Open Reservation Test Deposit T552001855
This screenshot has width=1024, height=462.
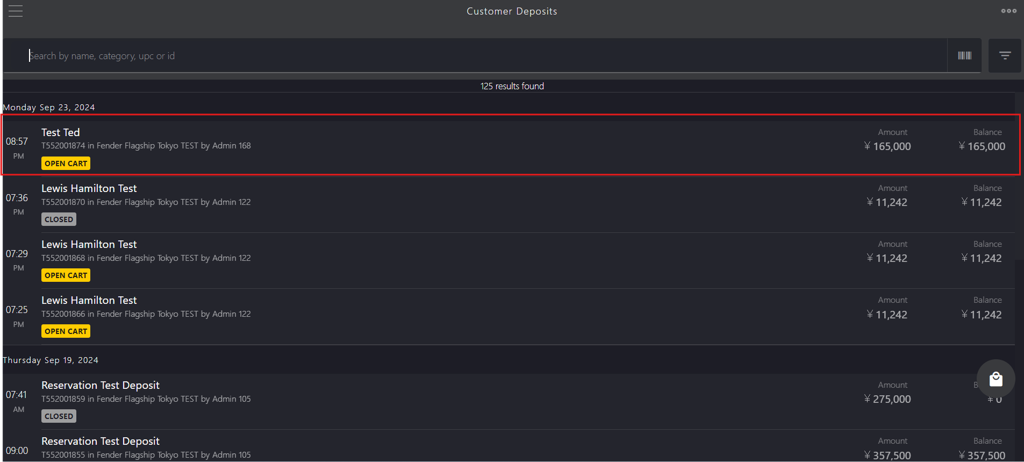tap(509, 446)
